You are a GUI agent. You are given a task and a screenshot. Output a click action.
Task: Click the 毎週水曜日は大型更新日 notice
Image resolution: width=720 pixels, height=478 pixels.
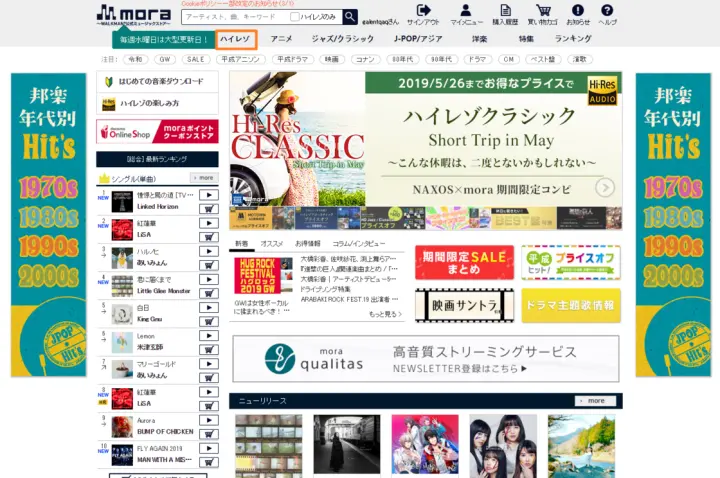[x=163, y=40]
